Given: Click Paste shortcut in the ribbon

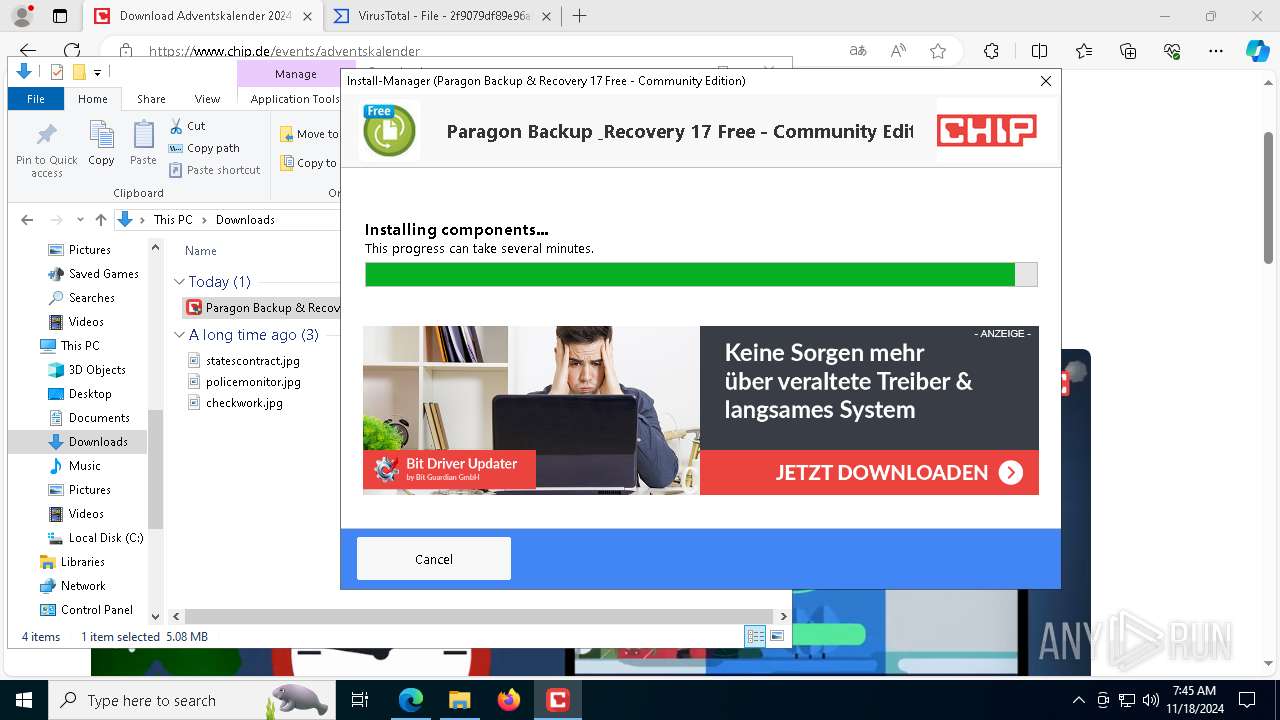Looking at the screenshot, I should (x=214, y=170).
